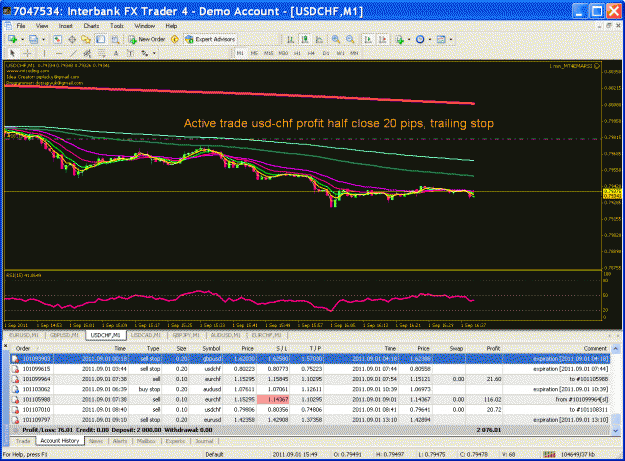Open the Navigator panel with star-folder icon
Screen dimensions: 625x461
pos(86,39)
